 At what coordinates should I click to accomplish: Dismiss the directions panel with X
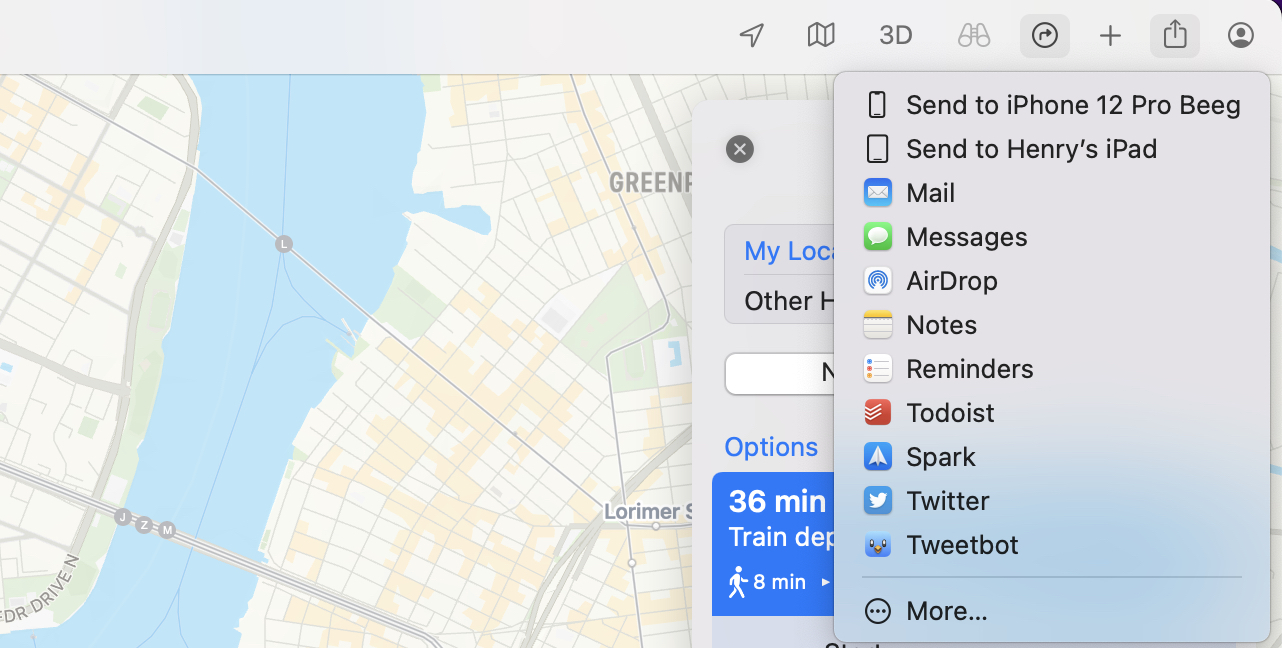click(739, 148)
